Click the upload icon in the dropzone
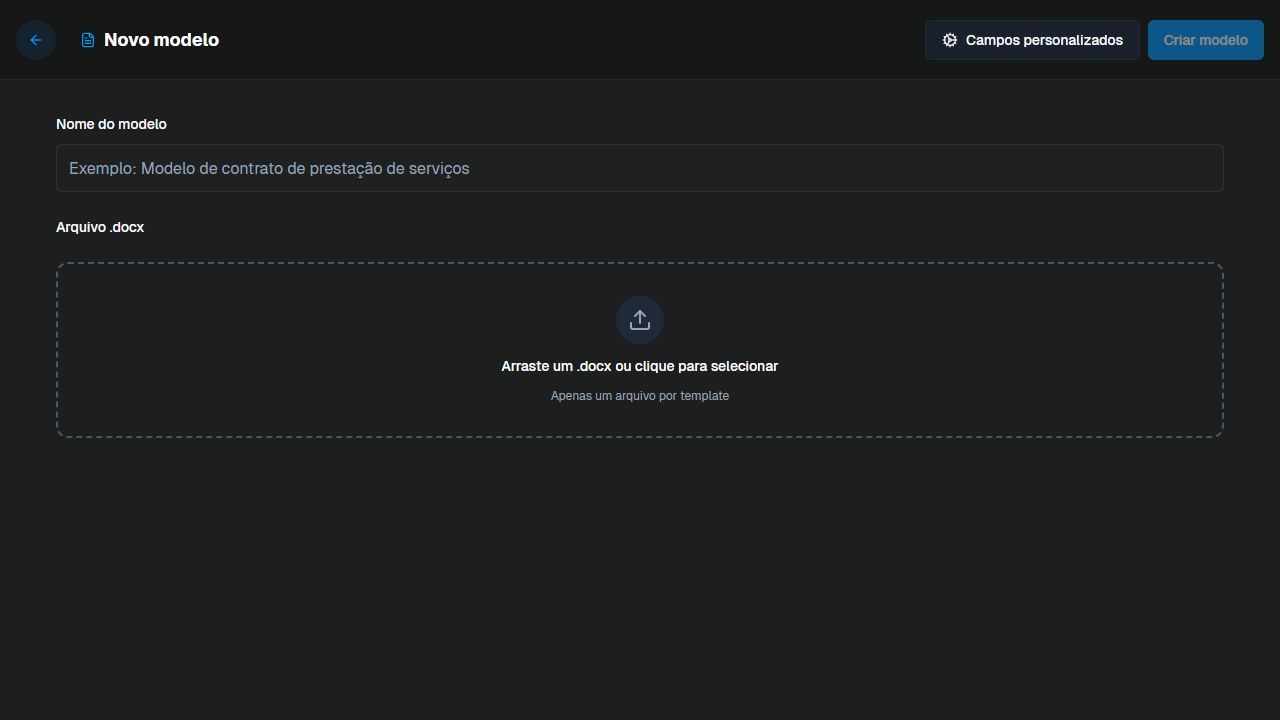Screen dimensions: 1280x720 click(640, 320)
